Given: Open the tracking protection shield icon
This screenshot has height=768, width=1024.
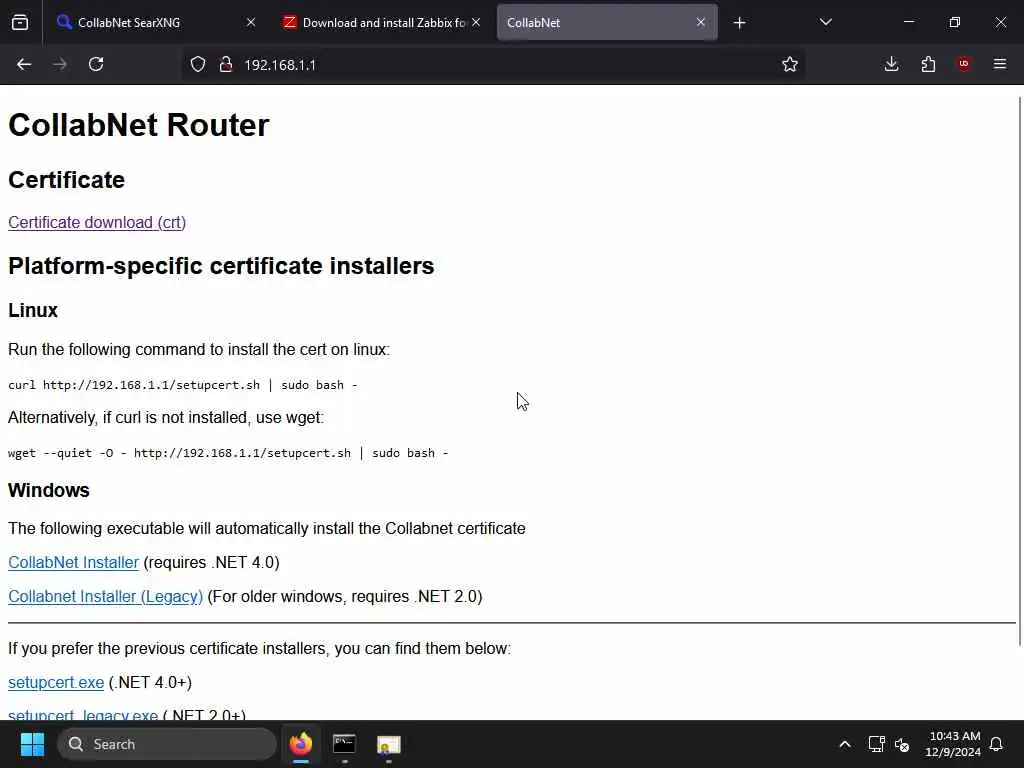Looking at the screenshot, I should coord(198,64).
